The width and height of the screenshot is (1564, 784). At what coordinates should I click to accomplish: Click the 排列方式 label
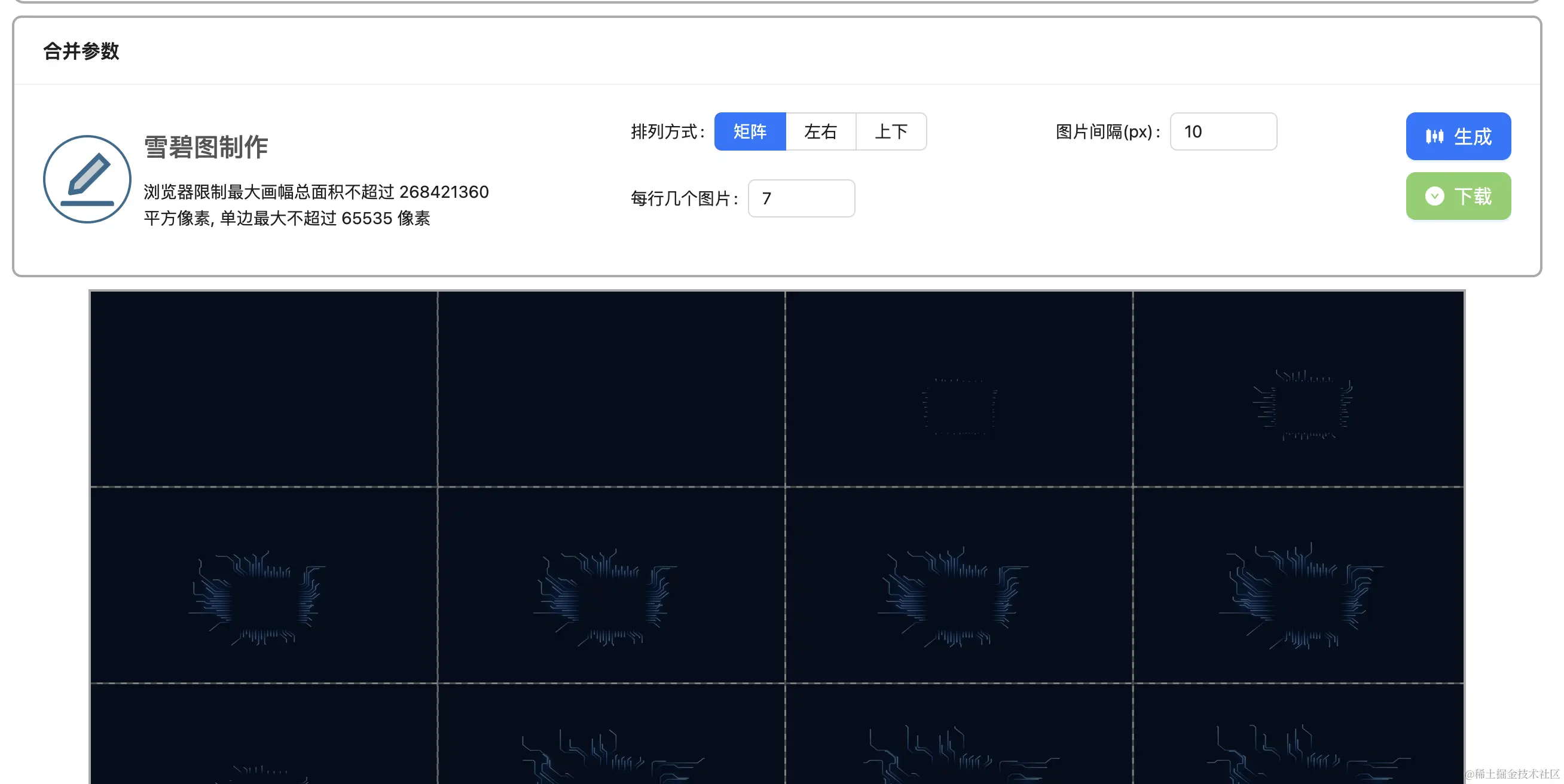[x=668, y=131]
